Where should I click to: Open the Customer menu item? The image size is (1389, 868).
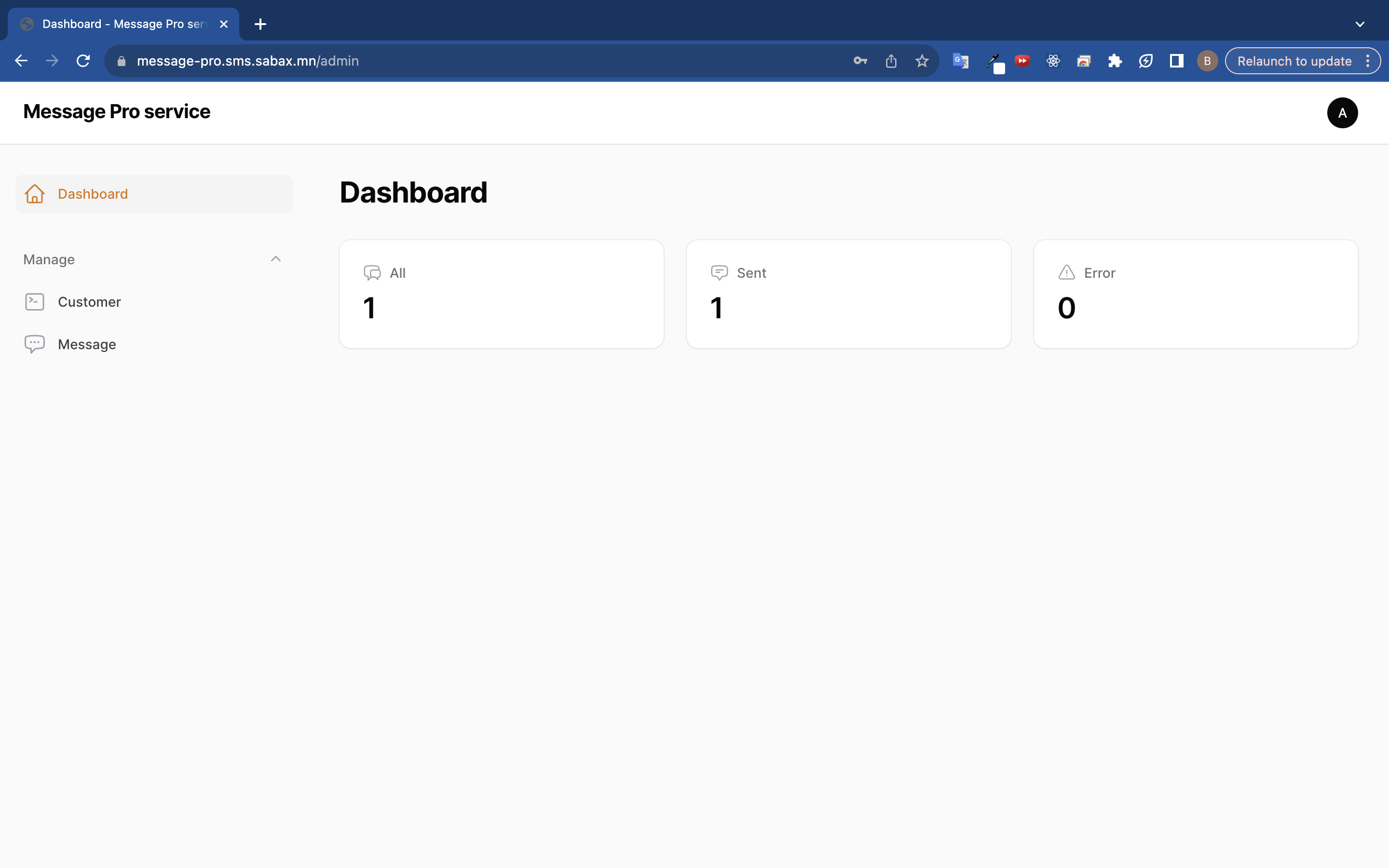[89, 302]
